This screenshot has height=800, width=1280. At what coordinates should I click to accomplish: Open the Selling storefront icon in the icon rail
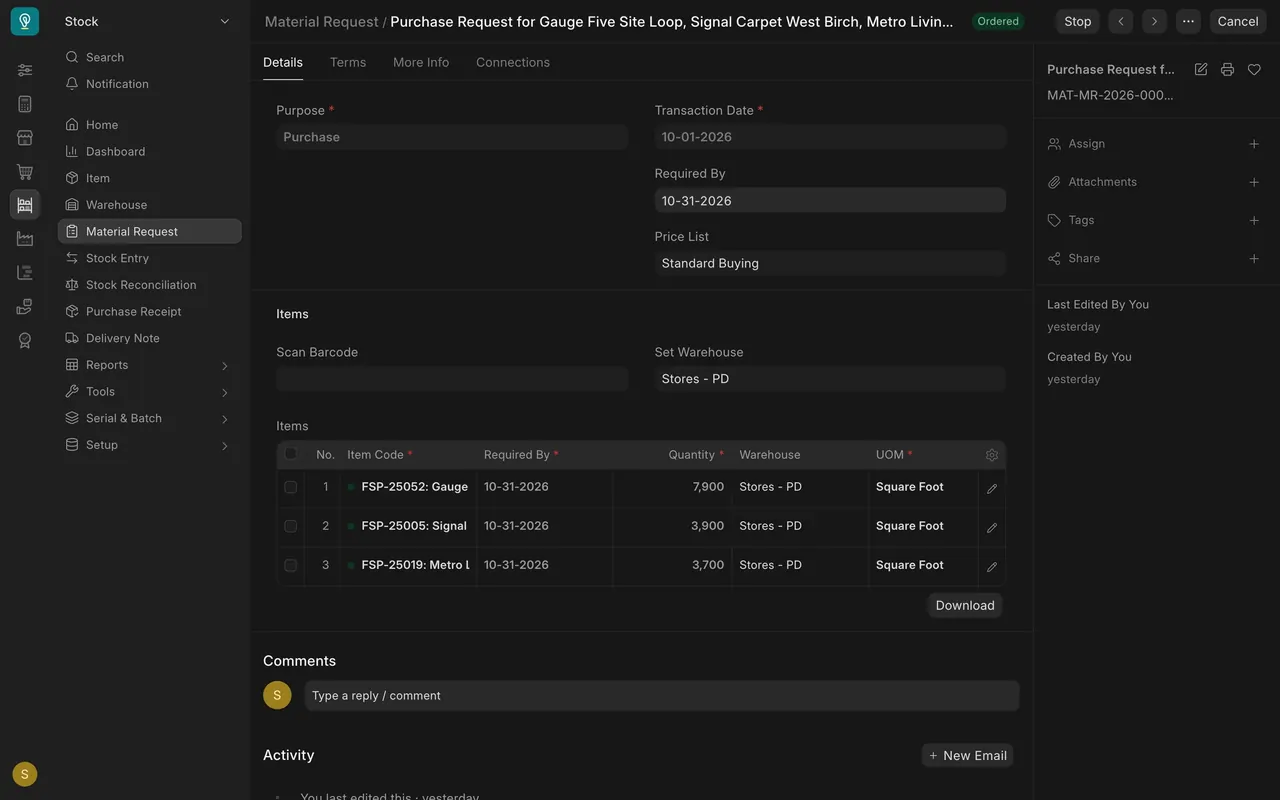pyautogui.click(x=25, y=138)
